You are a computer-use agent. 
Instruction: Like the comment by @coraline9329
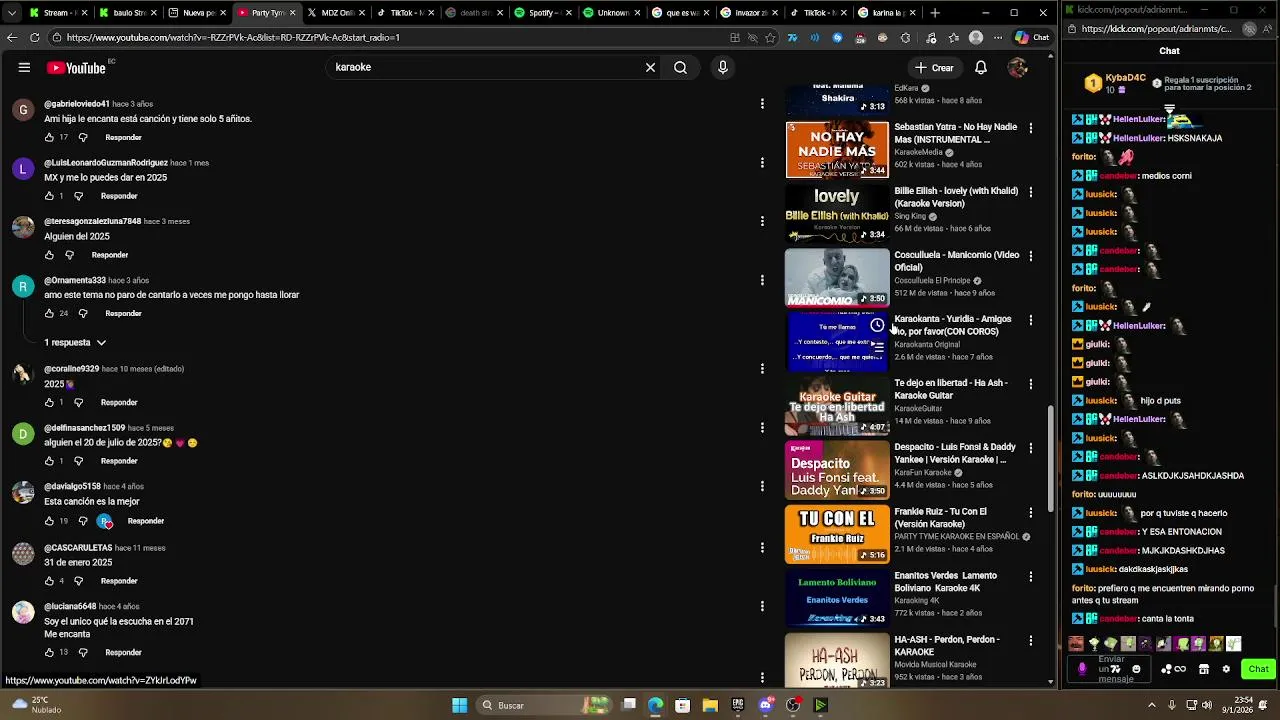49,402
